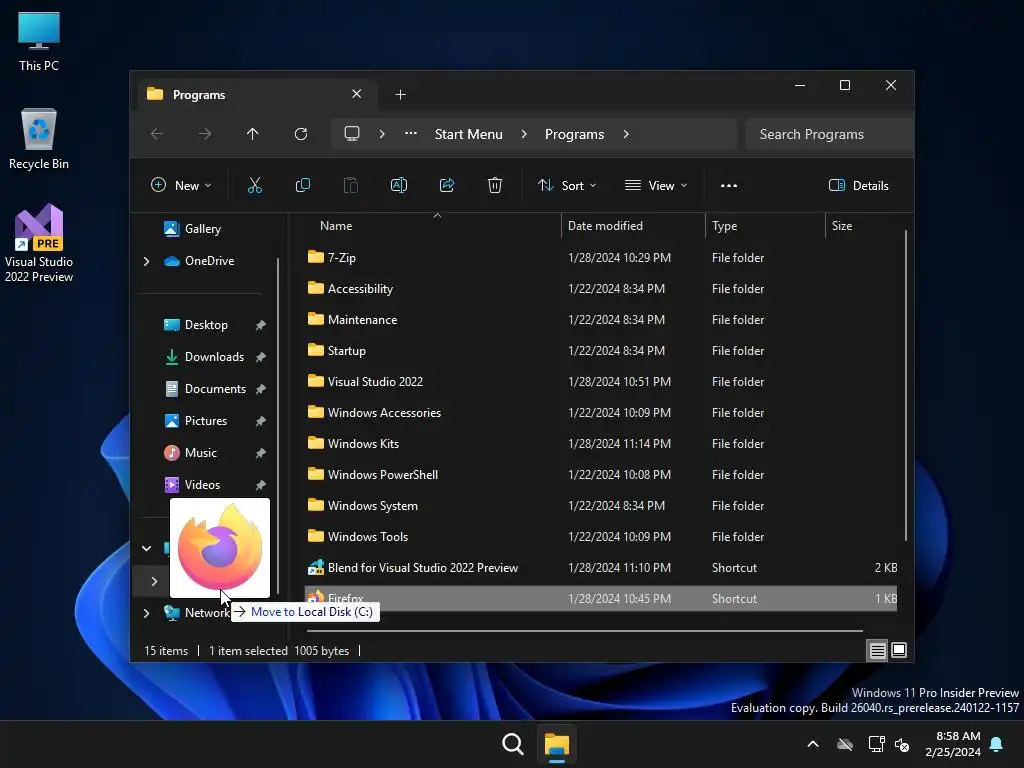Unpin Pictures from Quick access

[261, 421]
